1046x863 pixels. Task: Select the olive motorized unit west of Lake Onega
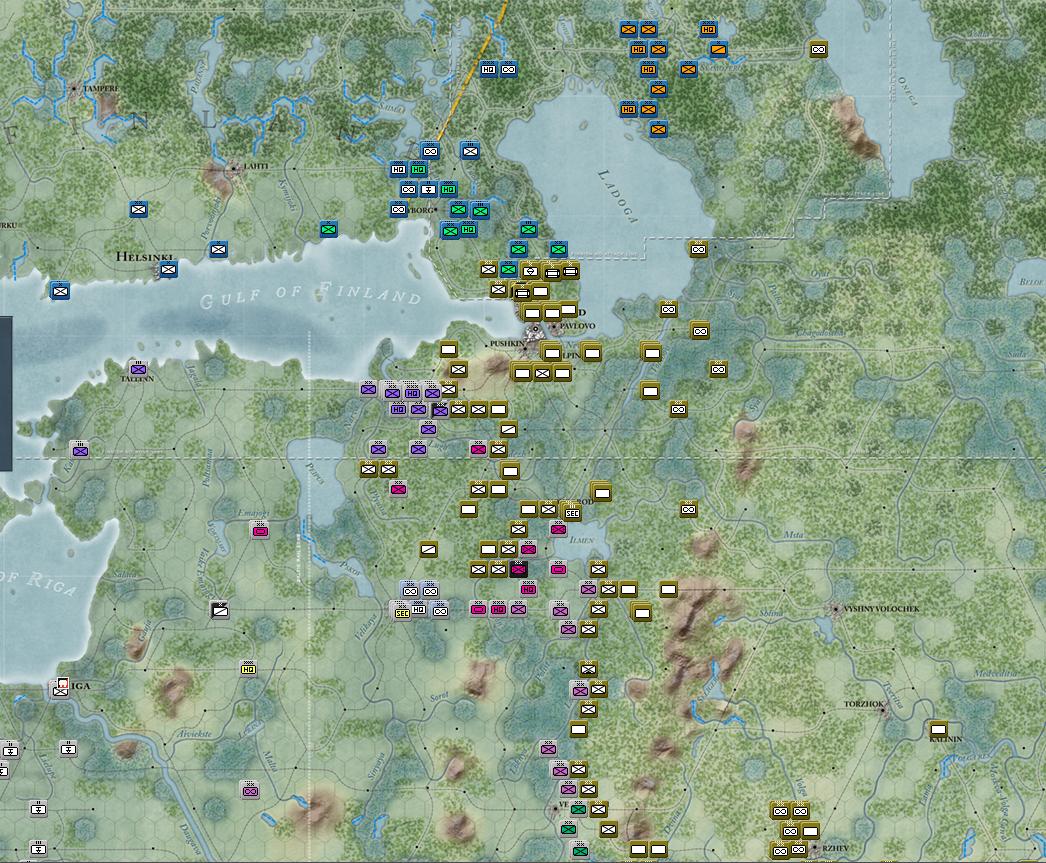pos(819,49)
